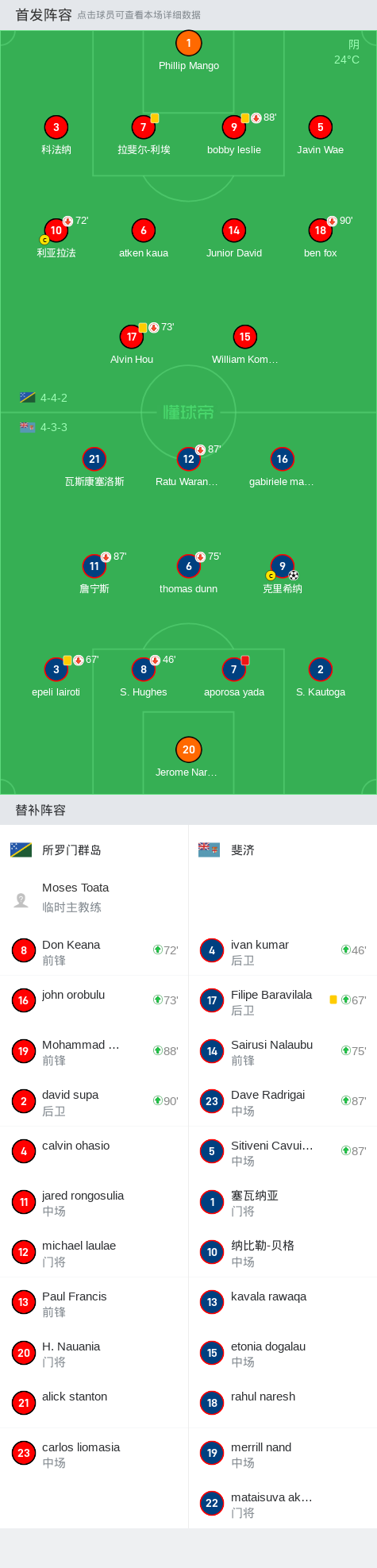Open William Kom… number 15 player
377x1568 pixels.
click(x=245, y=337)
